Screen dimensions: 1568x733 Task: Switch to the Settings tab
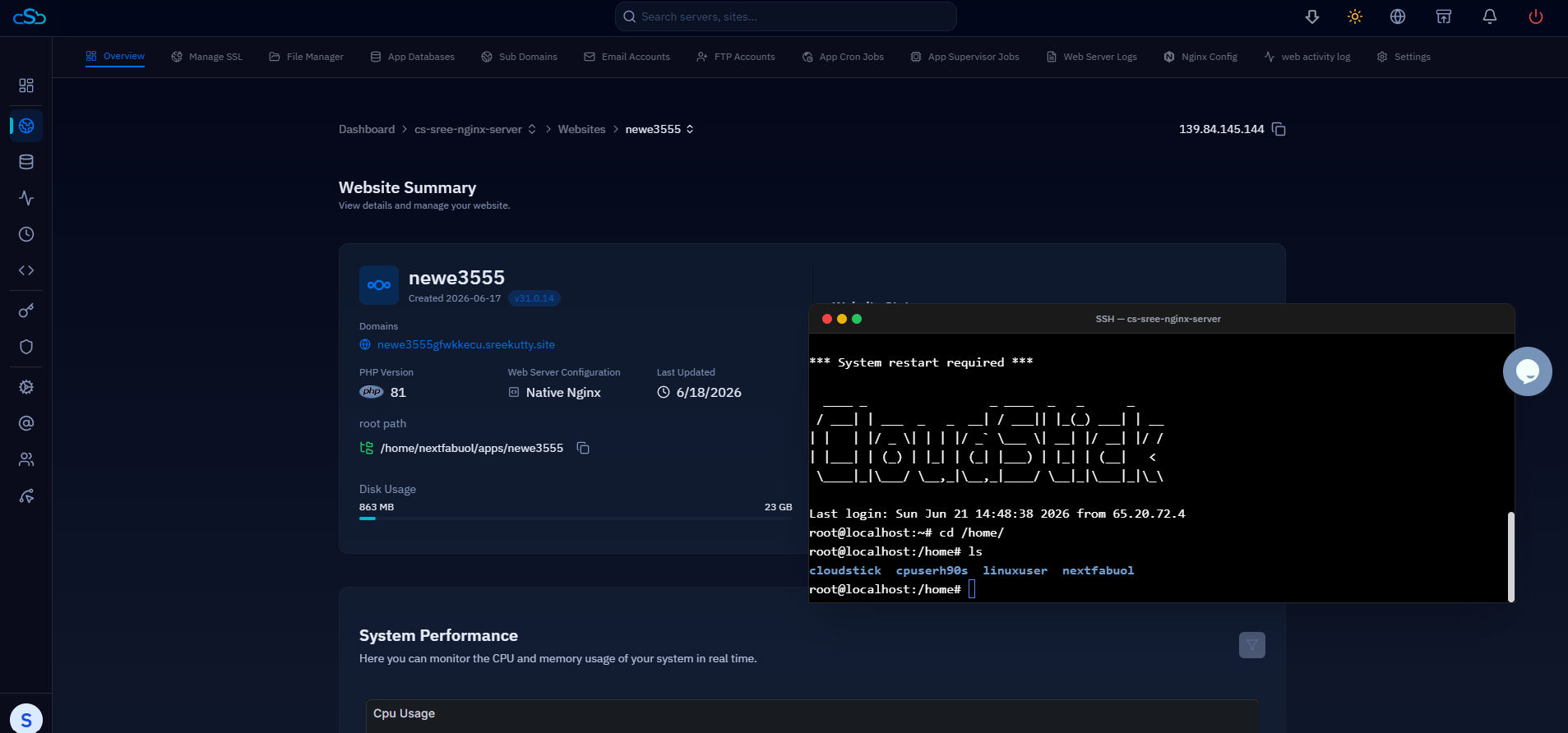tap(1404, 57)
